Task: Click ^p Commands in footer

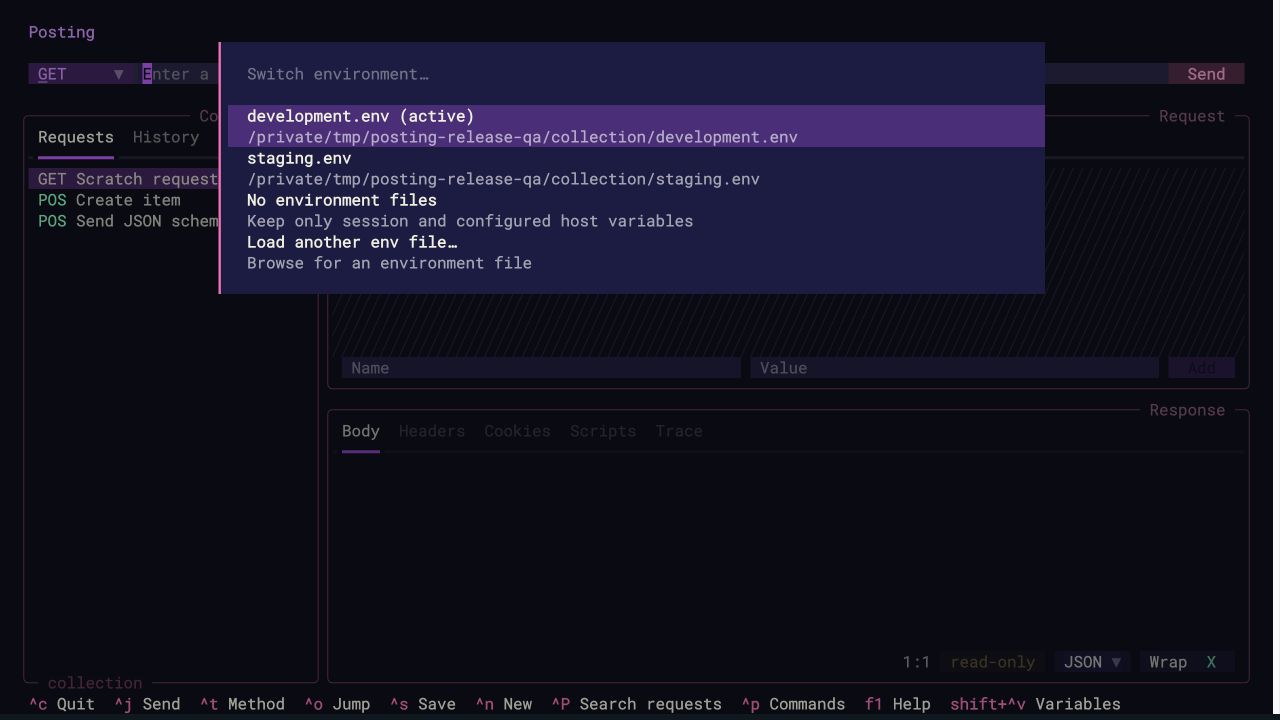Action: coord(793,704)
